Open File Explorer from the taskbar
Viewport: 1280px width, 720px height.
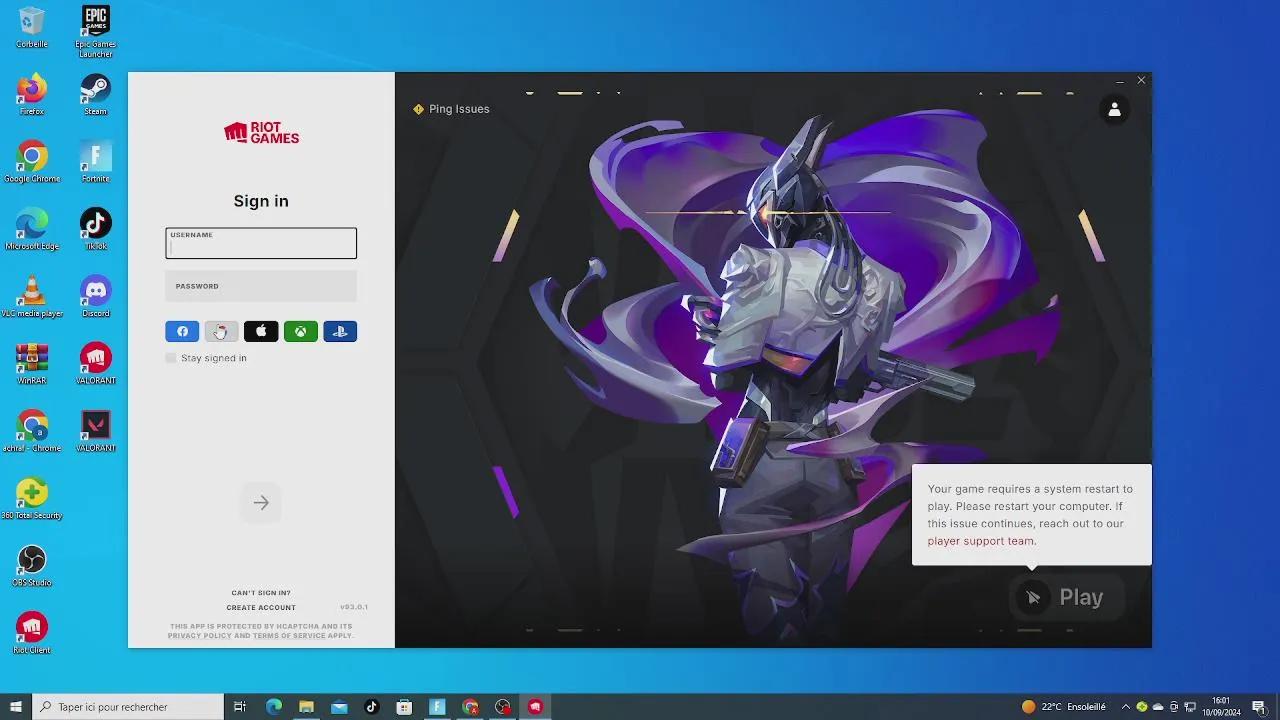click(306, 707)
